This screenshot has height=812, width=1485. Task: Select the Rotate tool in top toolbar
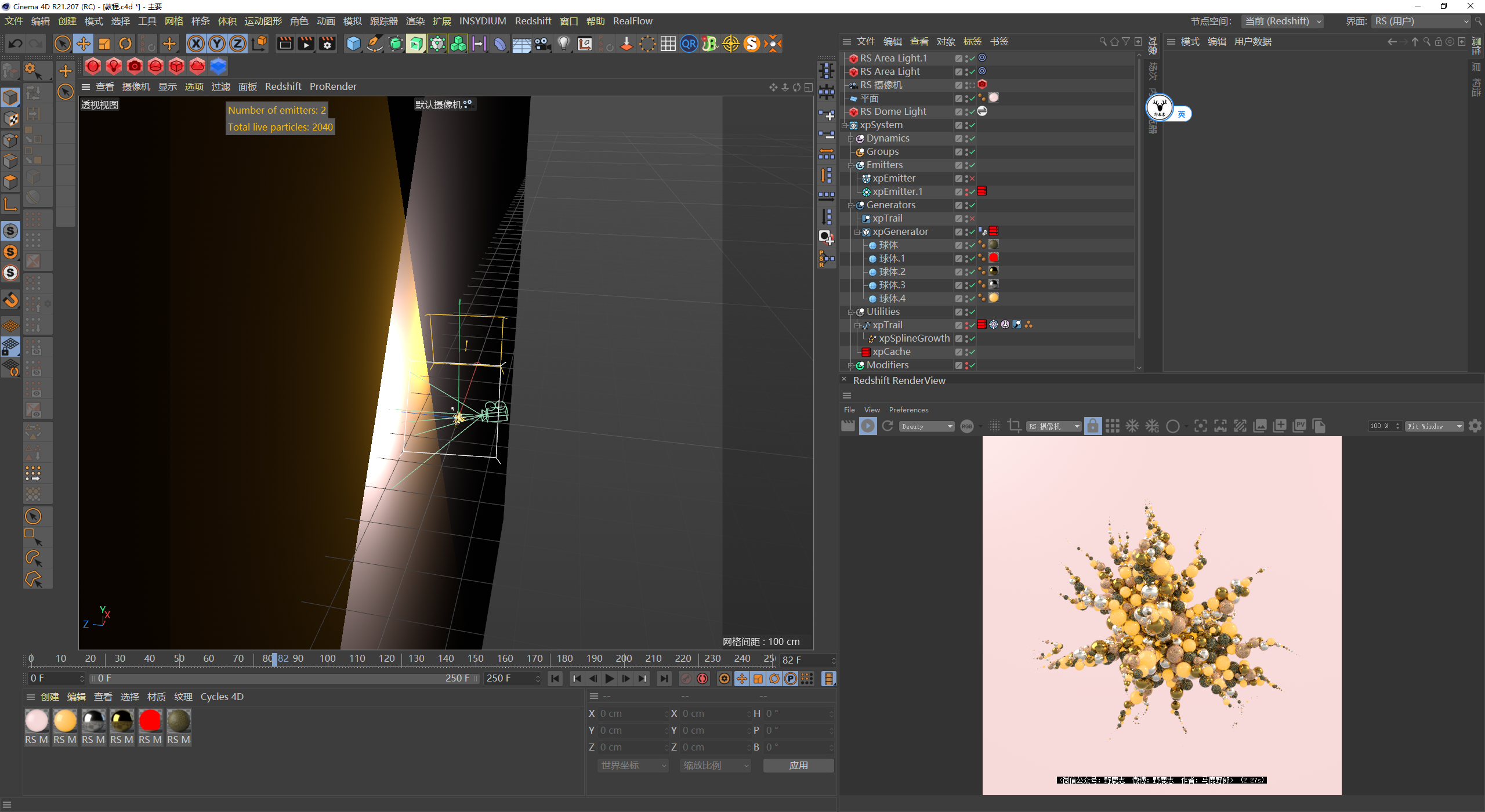pyautogui.click(x=125, y=44)
